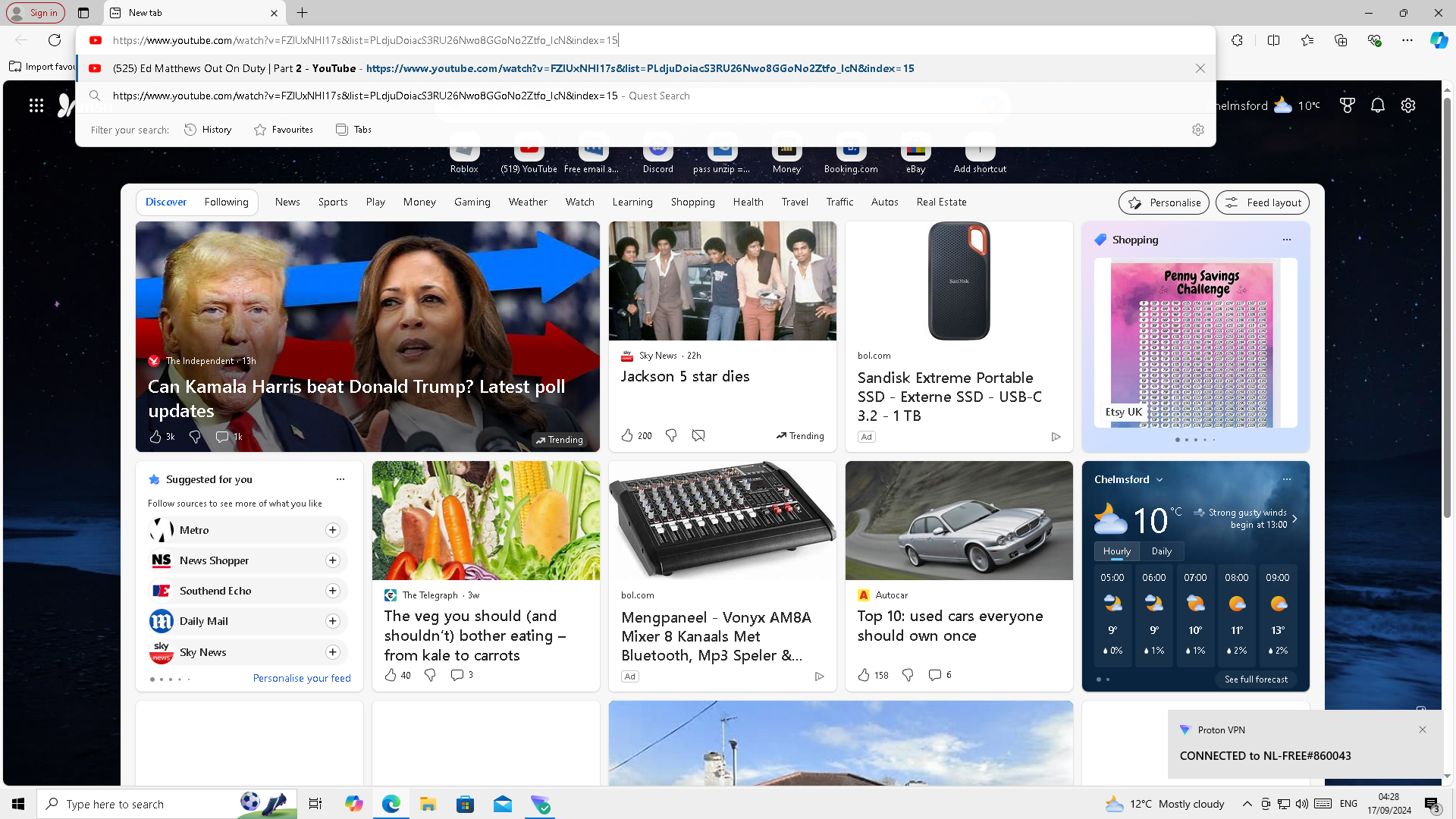Switch weather view to Daily

click(x=1162, y=551)
